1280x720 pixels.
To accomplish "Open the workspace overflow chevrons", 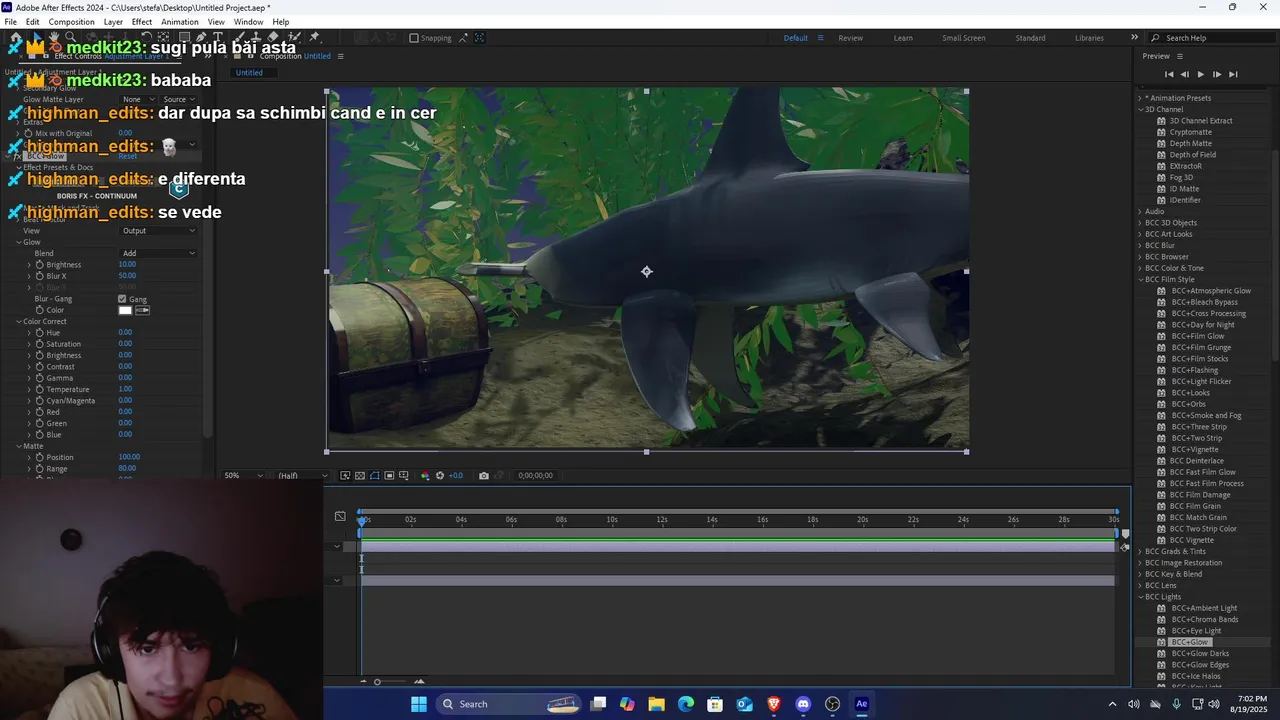I will [1134, 38].
